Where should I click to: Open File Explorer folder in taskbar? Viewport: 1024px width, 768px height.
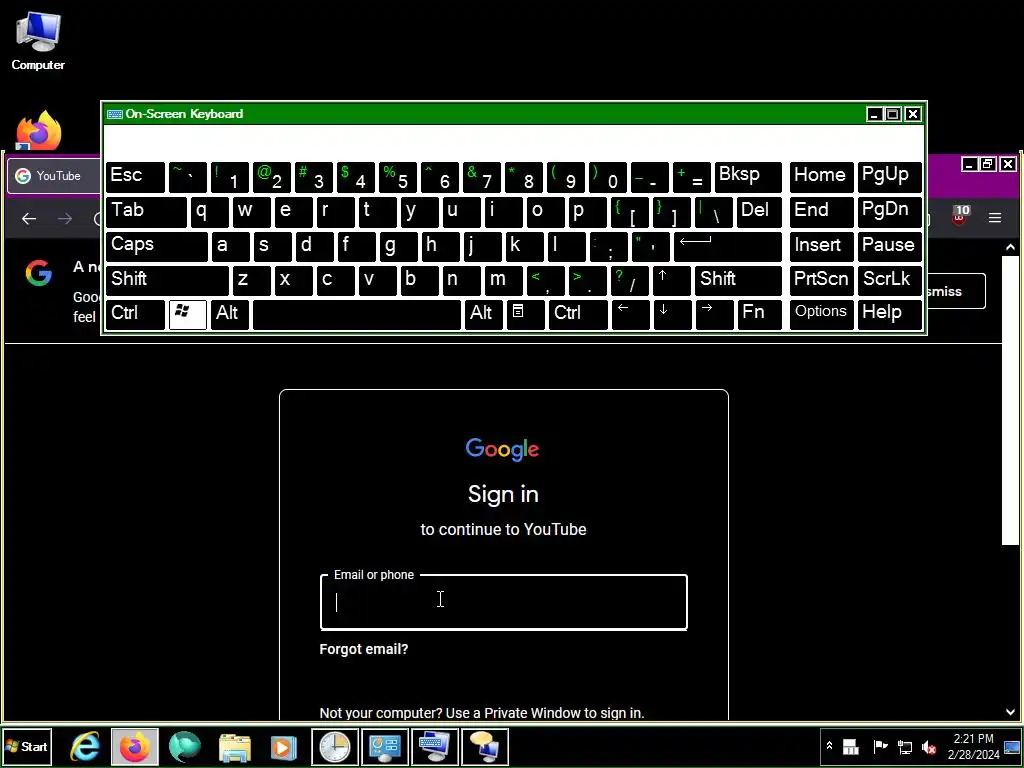click(x=234, y=746)
